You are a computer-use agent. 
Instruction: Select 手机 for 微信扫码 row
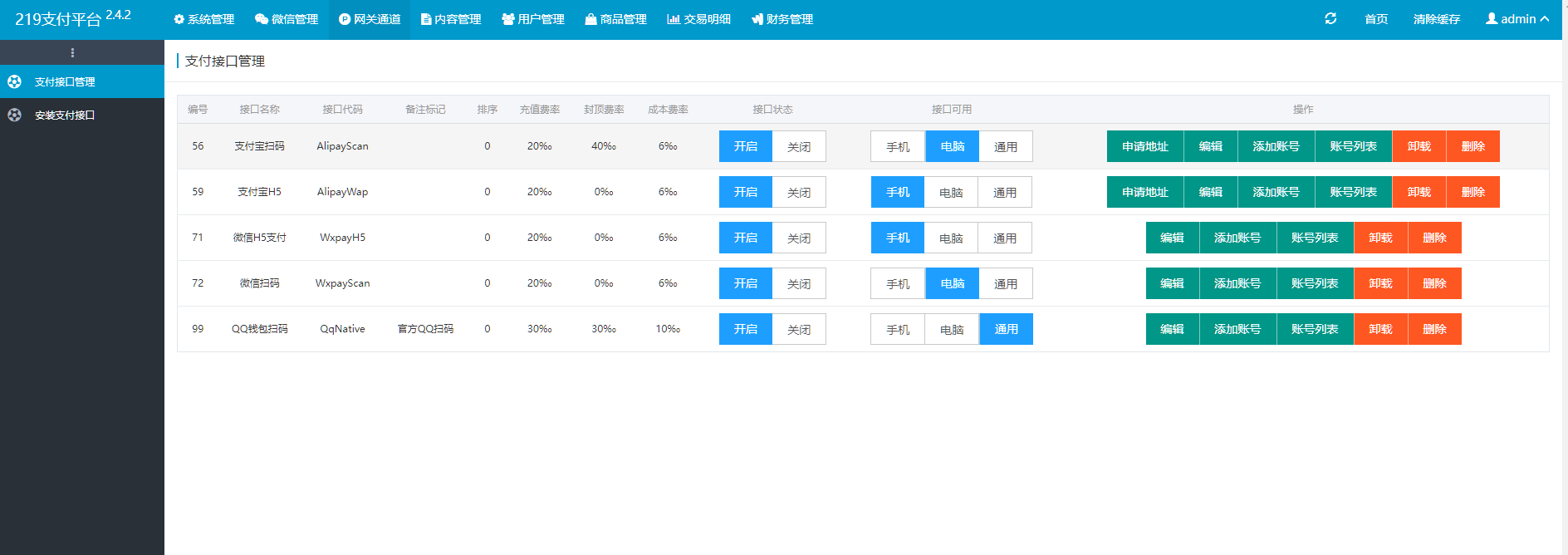[898, 283]
